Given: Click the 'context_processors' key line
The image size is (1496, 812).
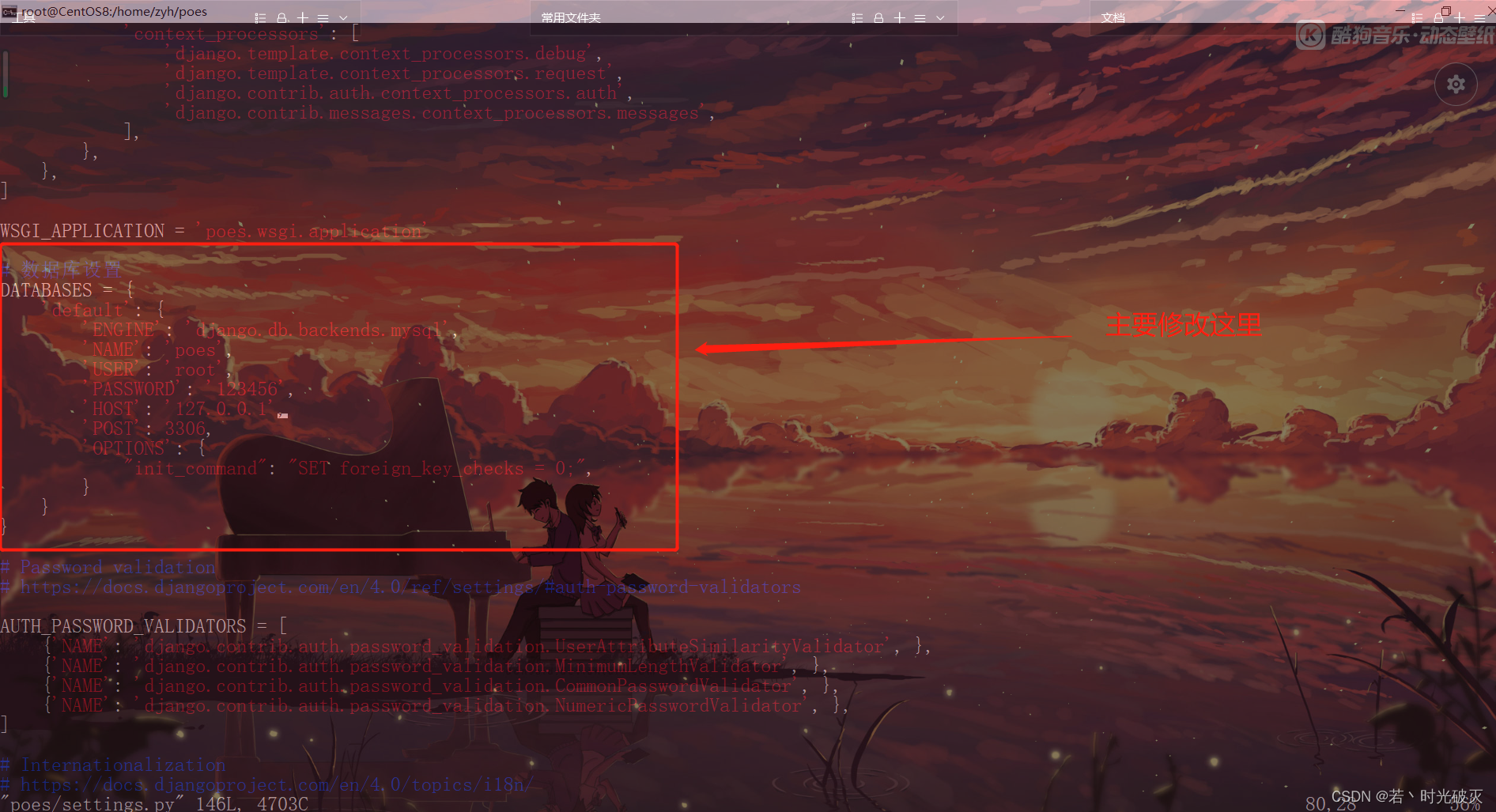Looking at the screenshot, I should click(244, 34).
